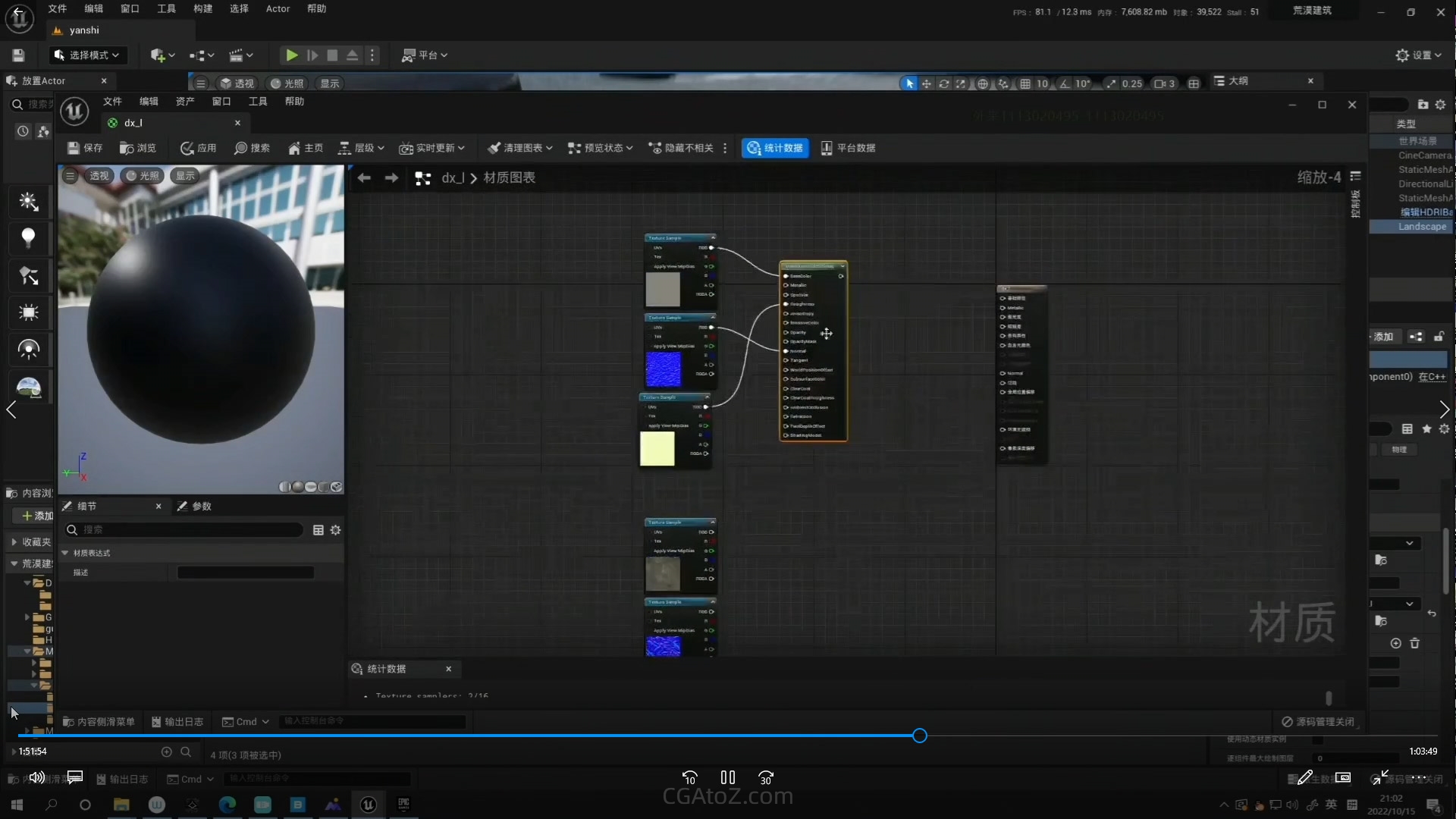Screen dimensions: 1456x819
Task: Go to Home in material graph toolbar
Action: click(x=306, y=148)
